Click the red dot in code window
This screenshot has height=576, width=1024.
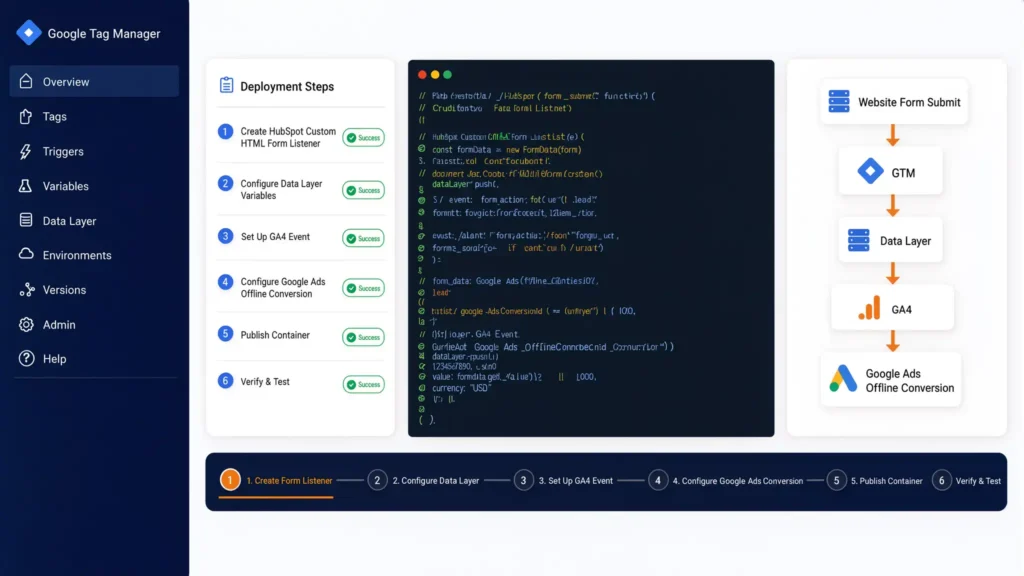422,74
